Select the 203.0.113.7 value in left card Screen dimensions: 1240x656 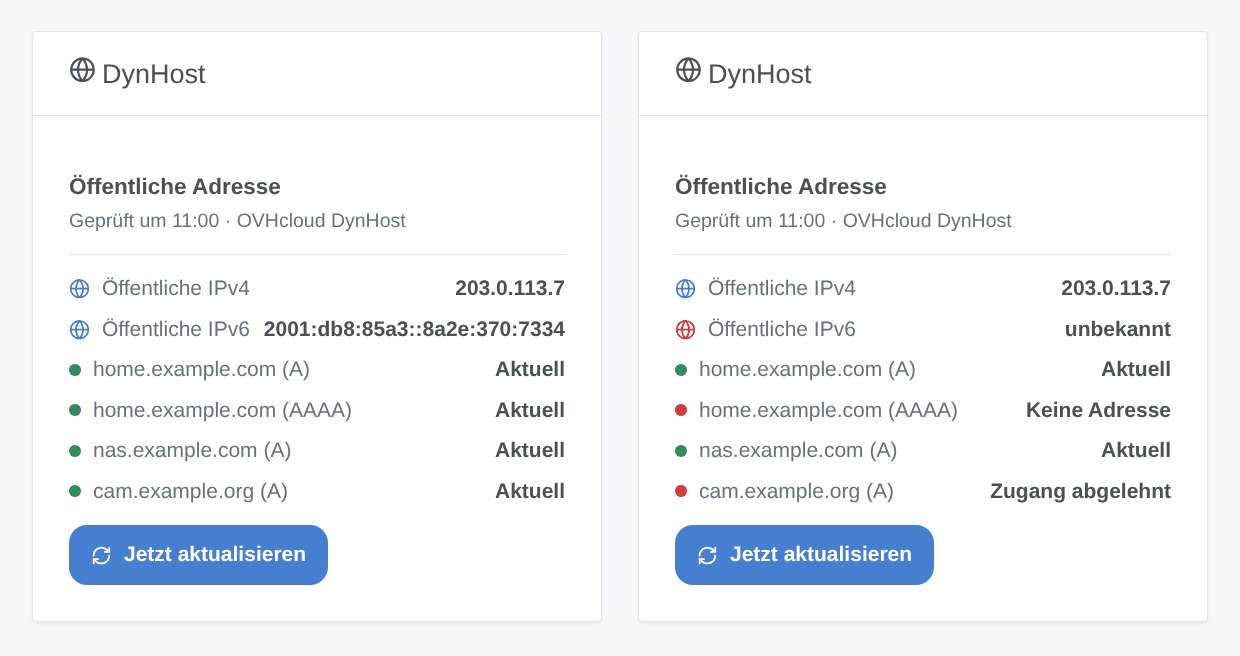click(510, 288)
